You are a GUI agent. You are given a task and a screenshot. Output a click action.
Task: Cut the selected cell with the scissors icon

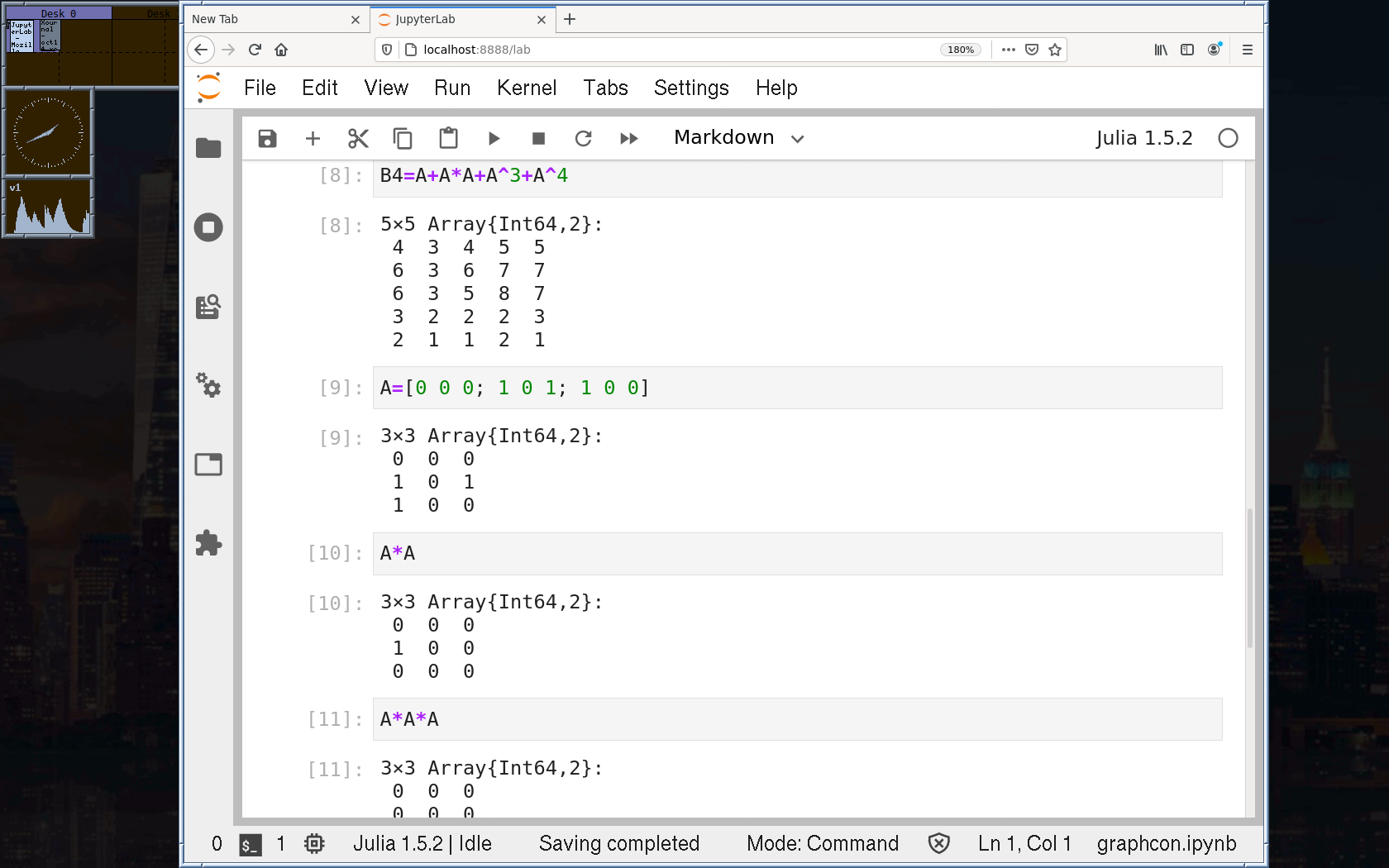coord(358,139)
